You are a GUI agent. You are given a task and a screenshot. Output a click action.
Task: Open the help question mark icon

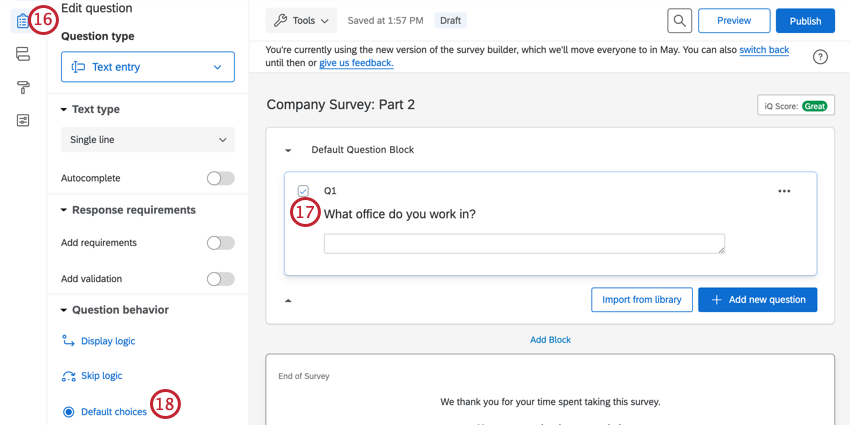tap(820, 57)
